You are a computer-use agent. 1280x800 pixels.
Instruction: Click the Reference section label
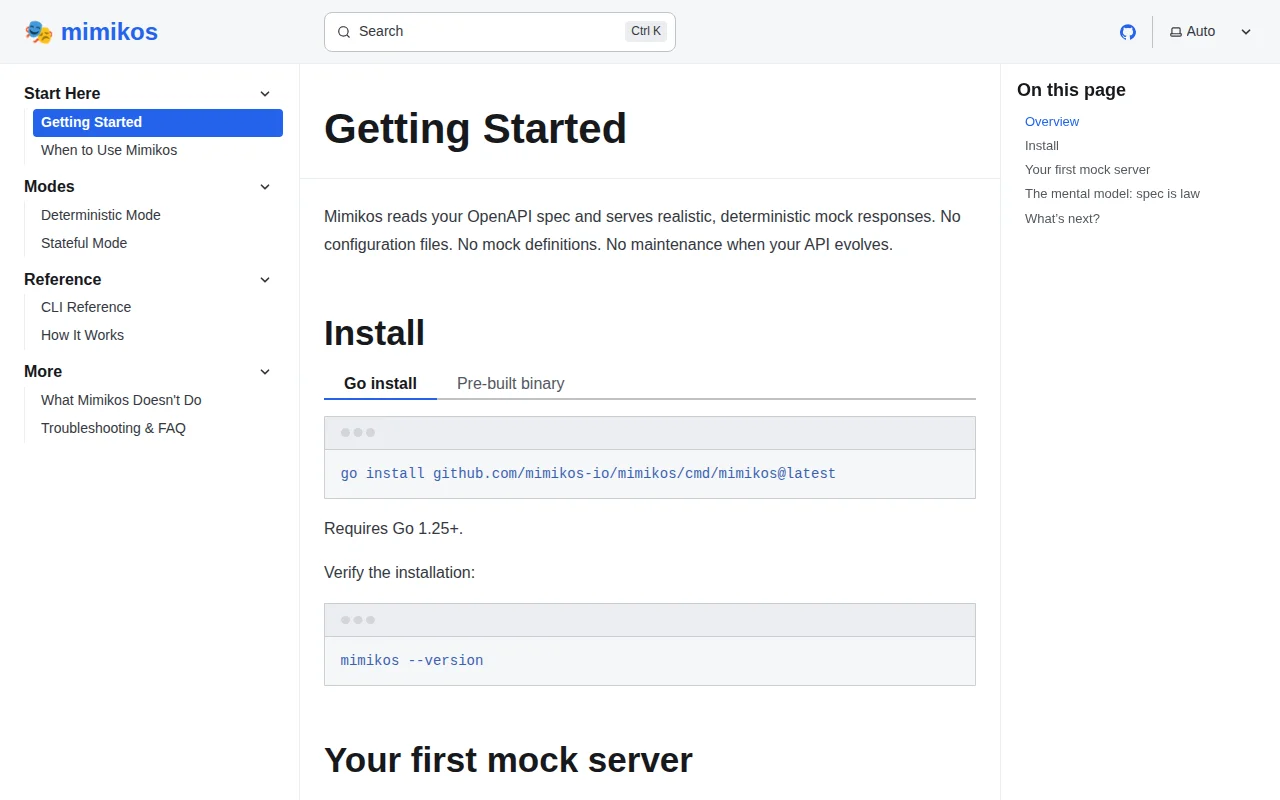coord(62,280)
